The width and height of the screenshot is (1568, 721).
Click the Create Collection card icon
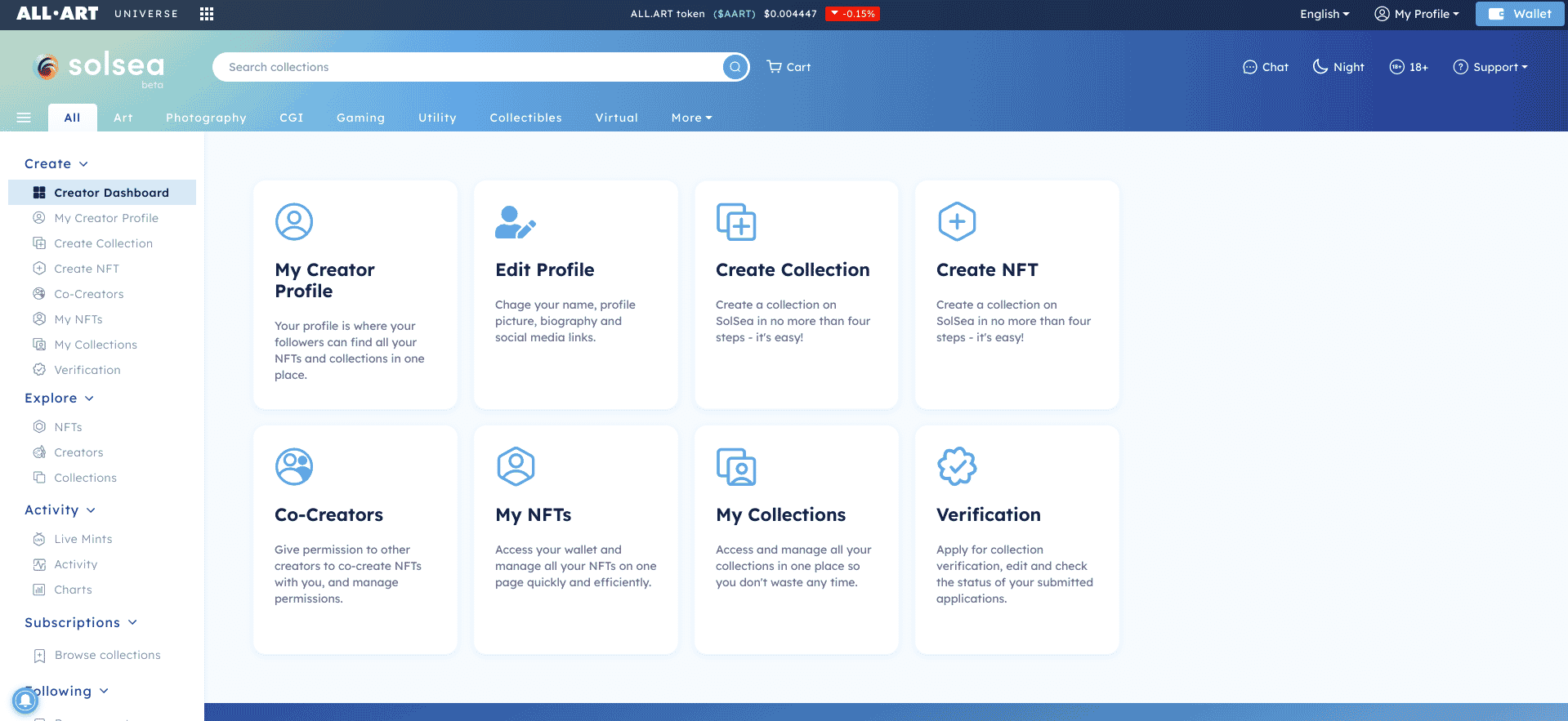pos(736,221)
